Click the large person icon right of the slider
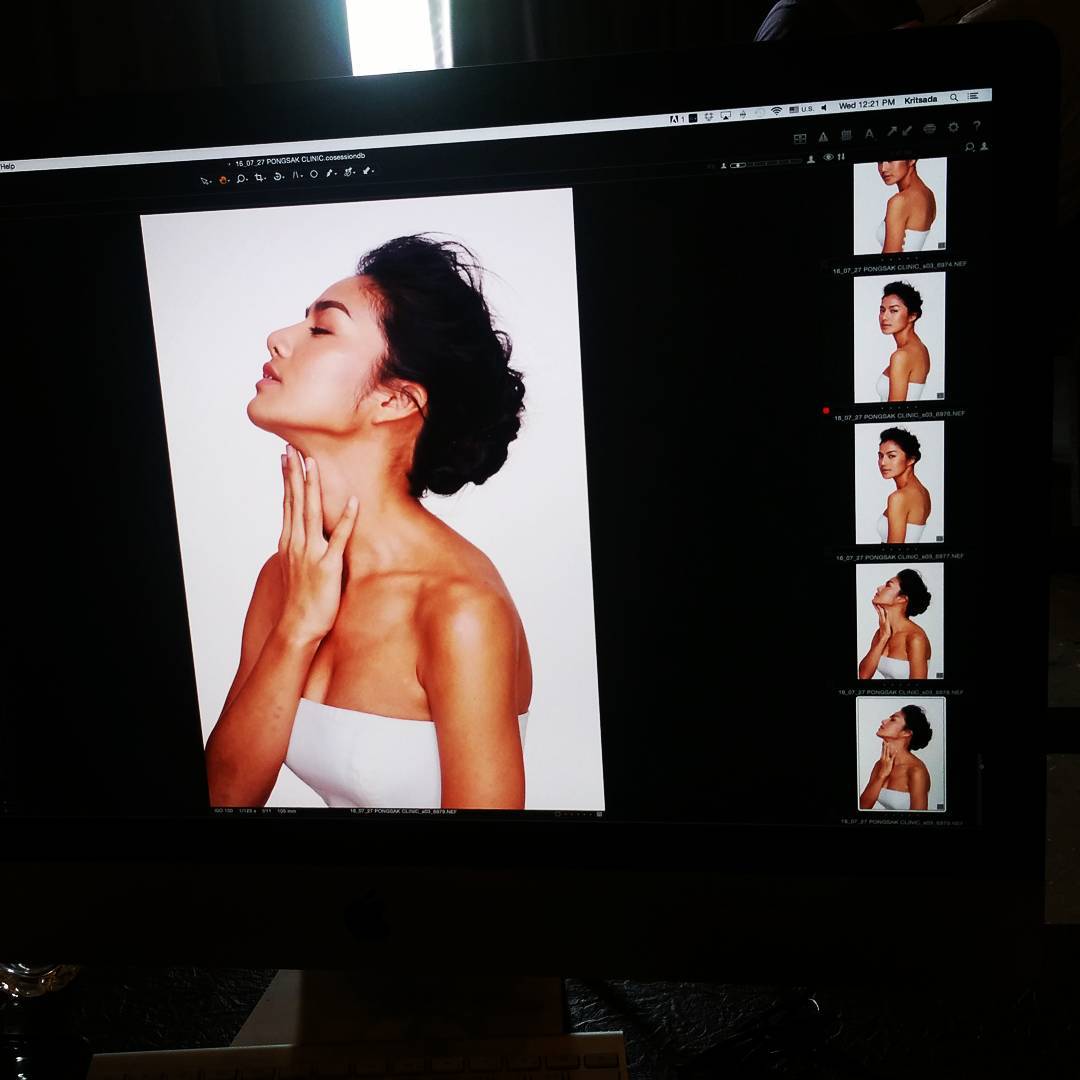Screen dimensions: 1080x1080 811,160
